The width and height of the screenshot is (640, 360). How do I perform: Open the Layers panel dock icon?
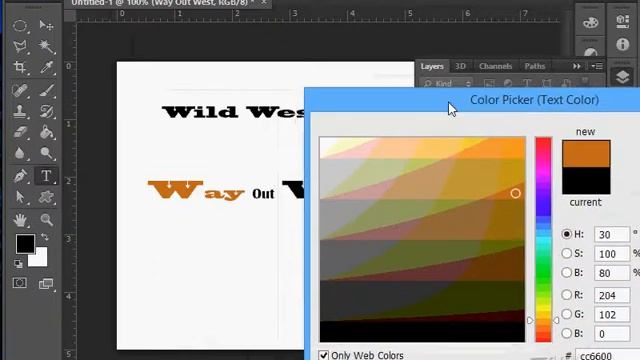pyautogui.click(x=622, y=77)
